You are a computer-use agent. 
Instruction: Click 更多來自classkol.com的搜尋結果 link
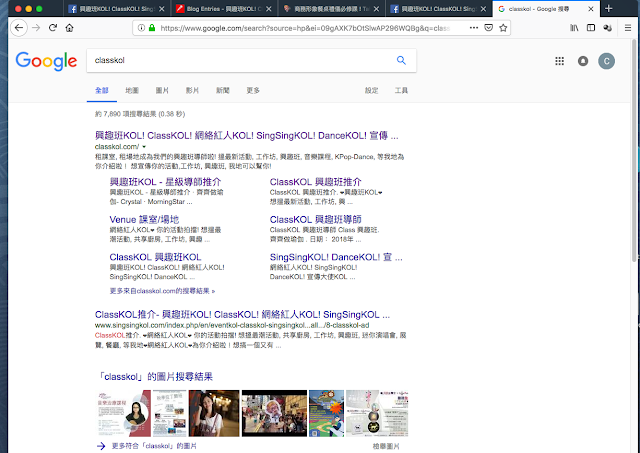(162, 291)
